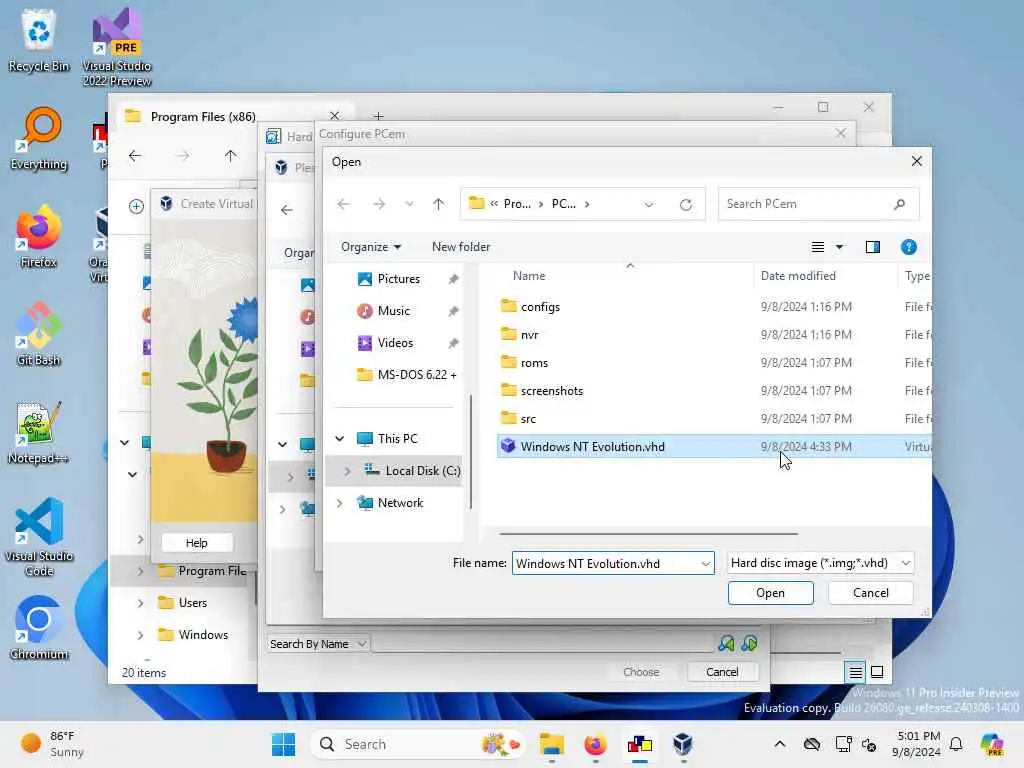Open the notifications bell in system tray
1024x768 pixels.
point(956,744)
